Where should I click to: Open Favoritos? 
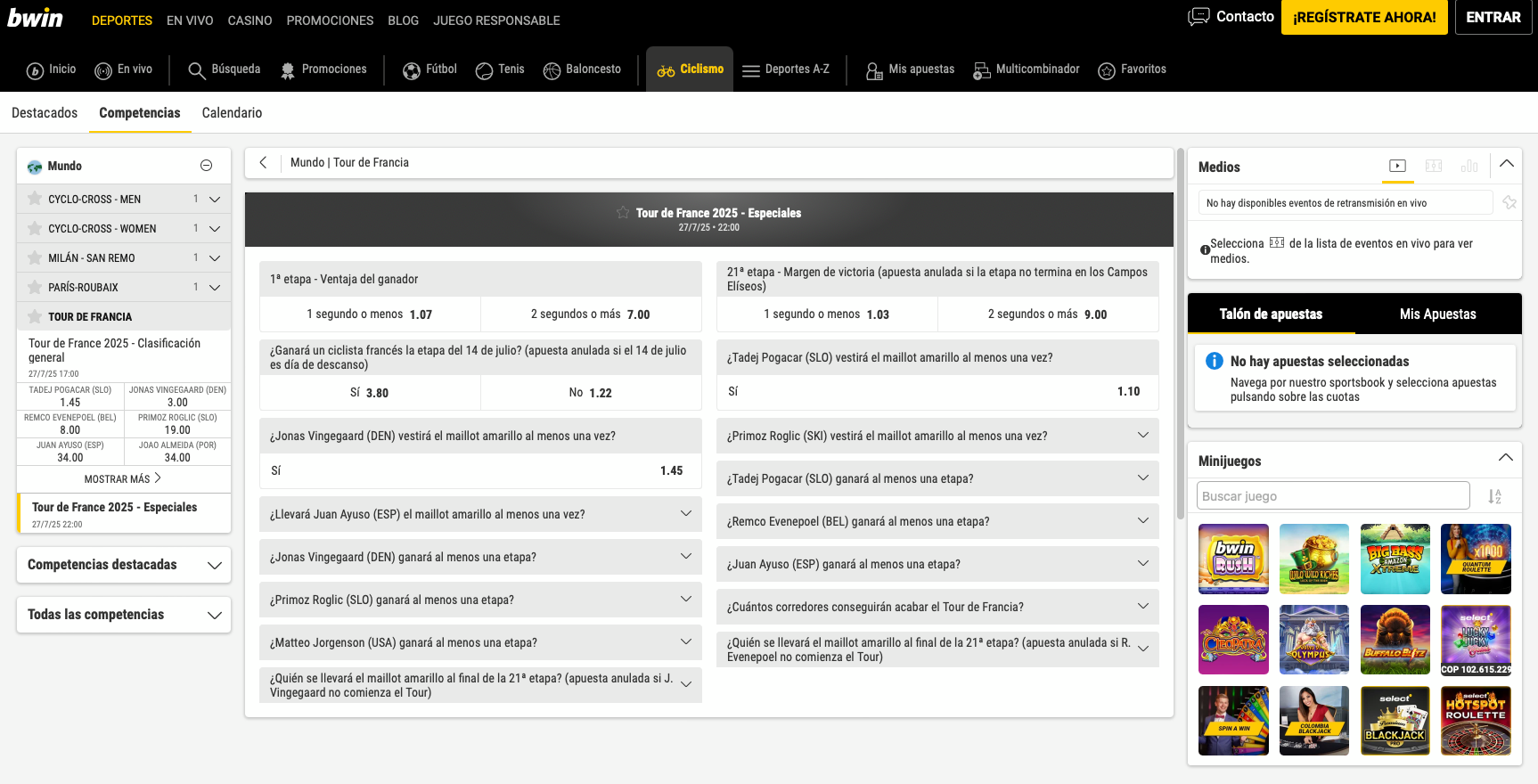(x=1132, y=69)
